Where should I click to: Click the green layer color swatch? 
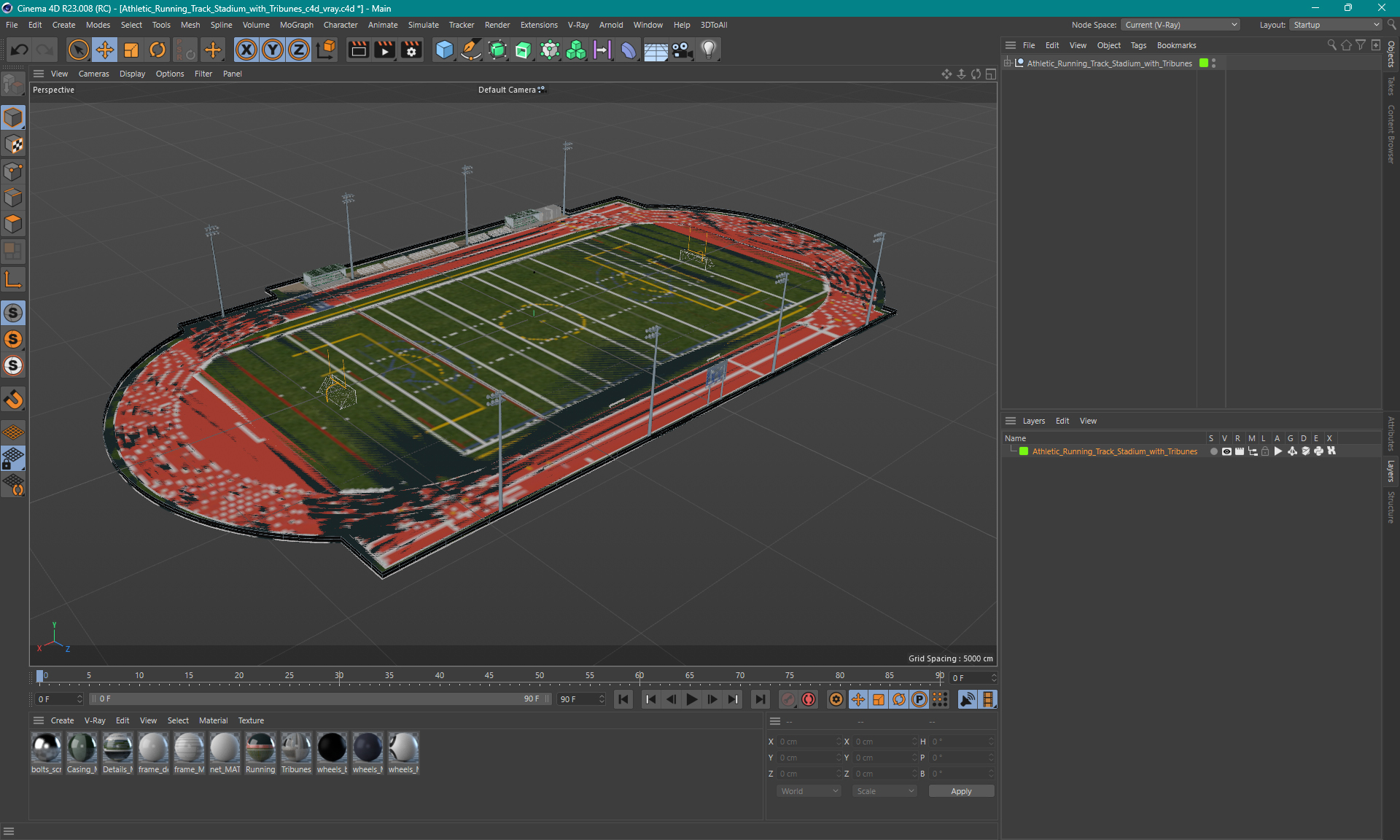tap(1024, 451)
